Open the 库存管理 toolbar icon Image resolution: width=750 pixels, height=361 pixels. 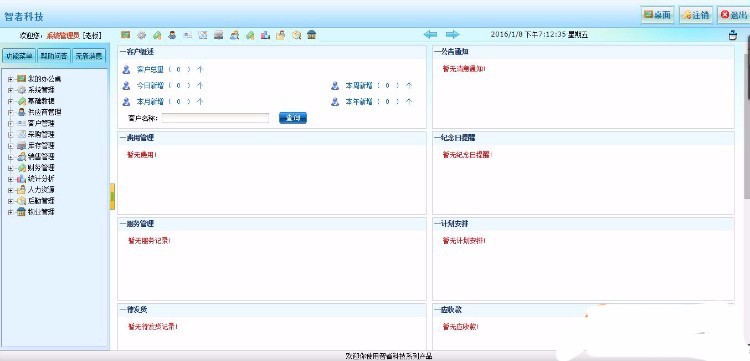[x=219, y=35]
